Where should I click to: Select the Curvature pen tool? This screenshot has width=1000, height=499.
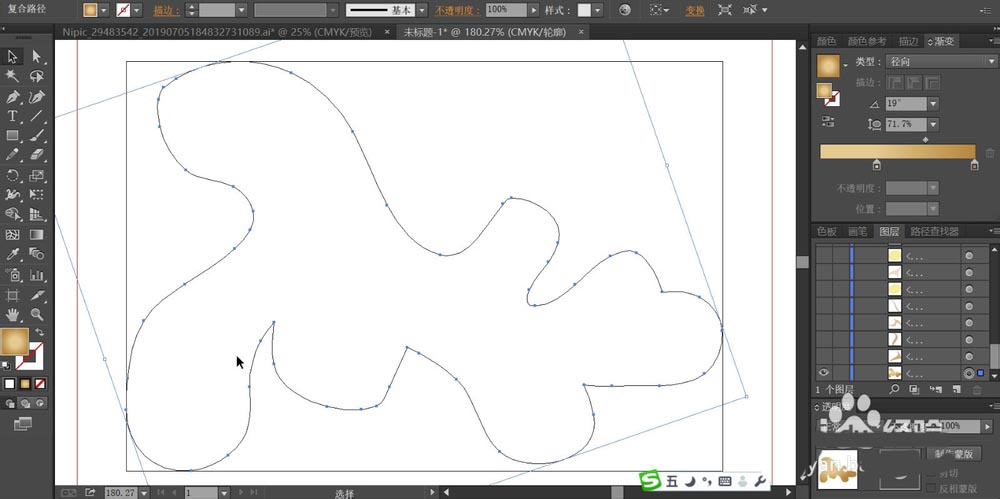(x=36, y=96)
